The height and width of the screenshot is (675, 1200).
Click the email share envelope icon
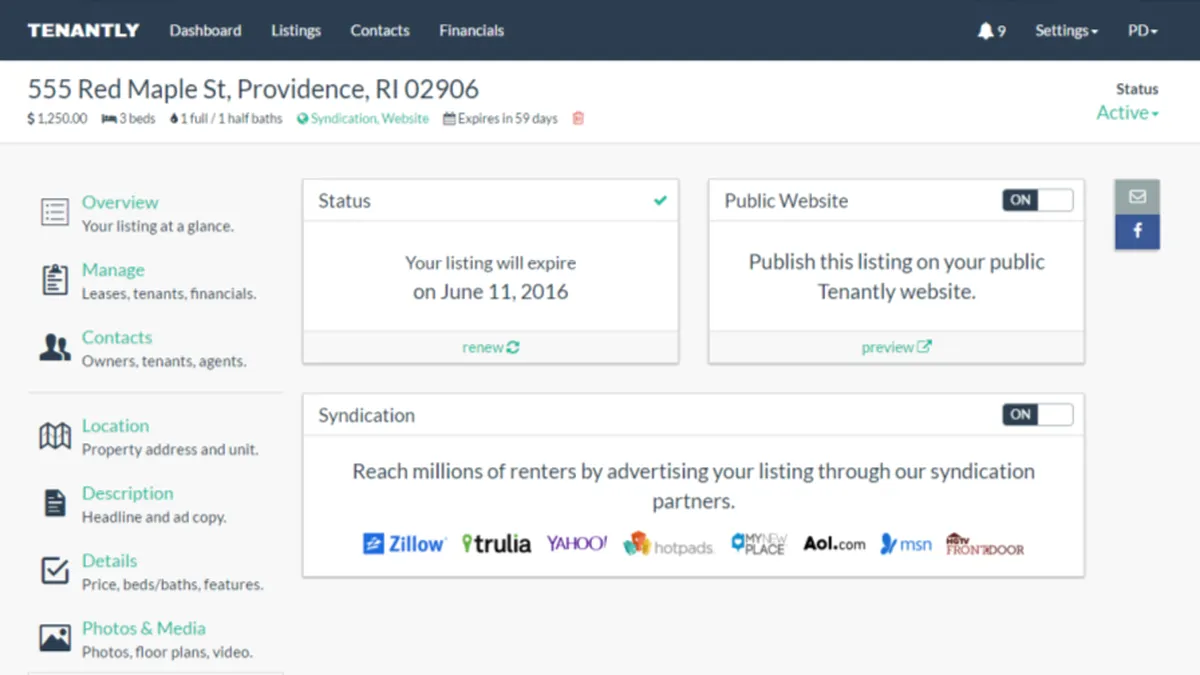point(1137,197)
